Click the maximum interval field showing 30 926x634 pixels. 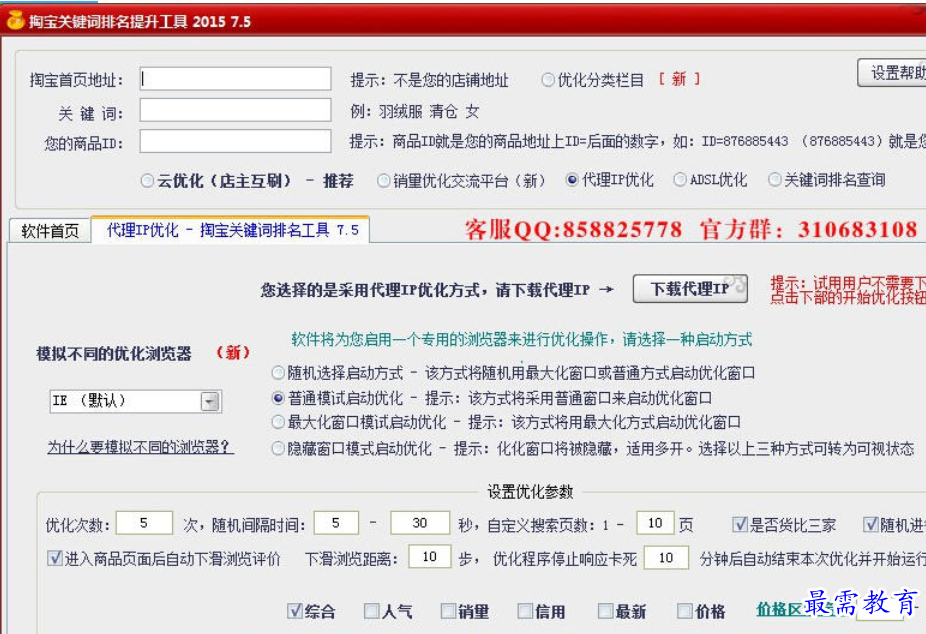tap(420, 523)
